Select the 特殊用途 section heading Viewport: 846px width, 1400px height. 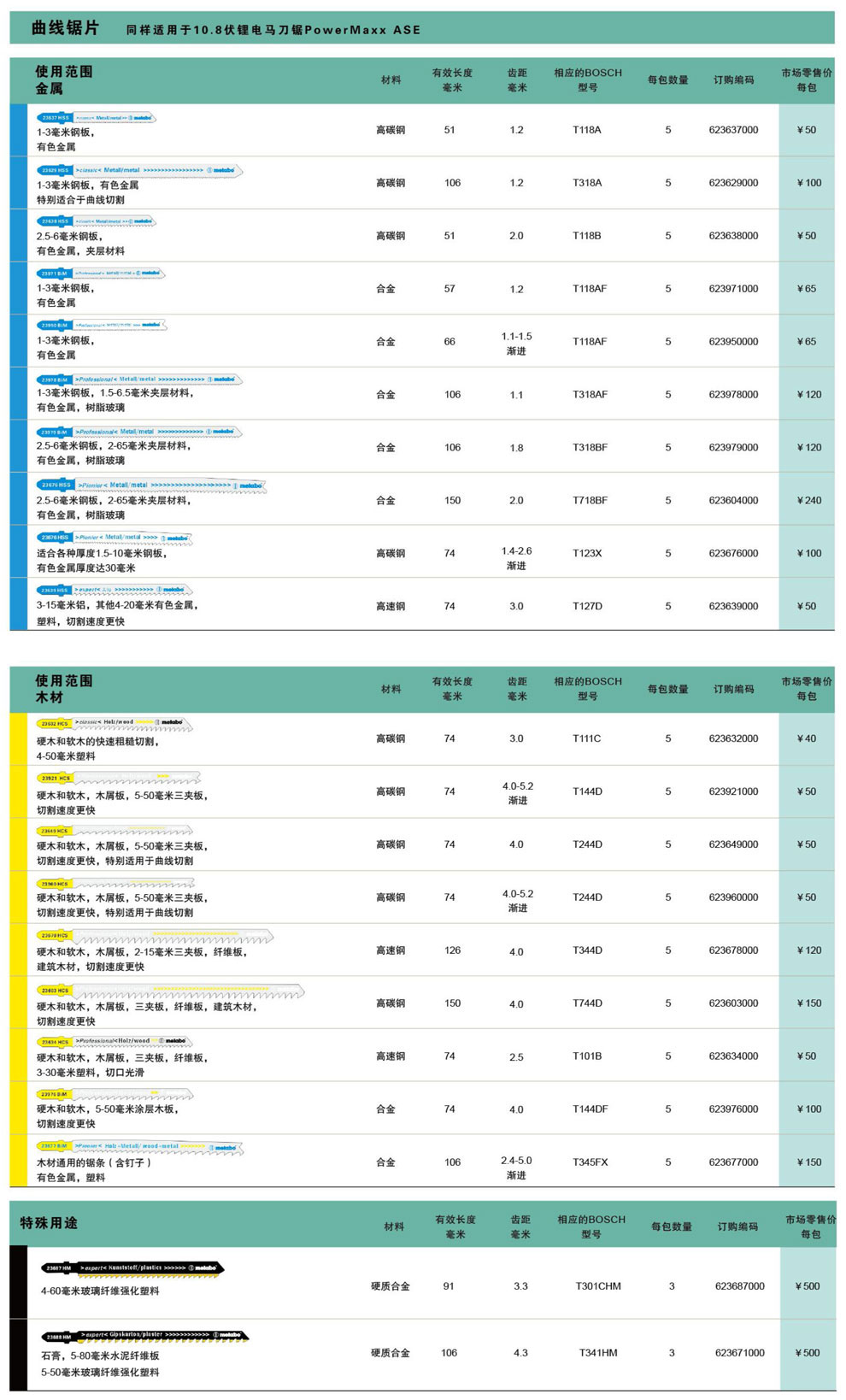(x=49, y=1223)
